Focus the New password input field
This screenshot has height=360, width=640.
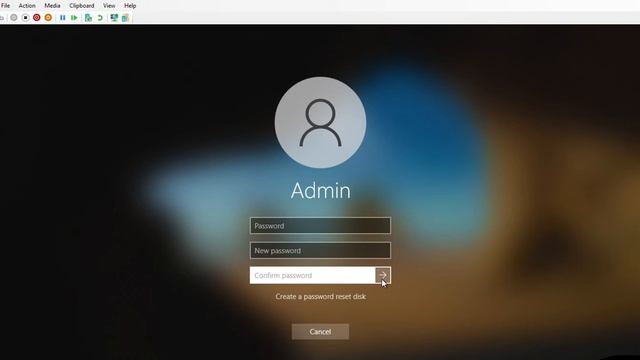pyautogui.click(x=320, y=250)
